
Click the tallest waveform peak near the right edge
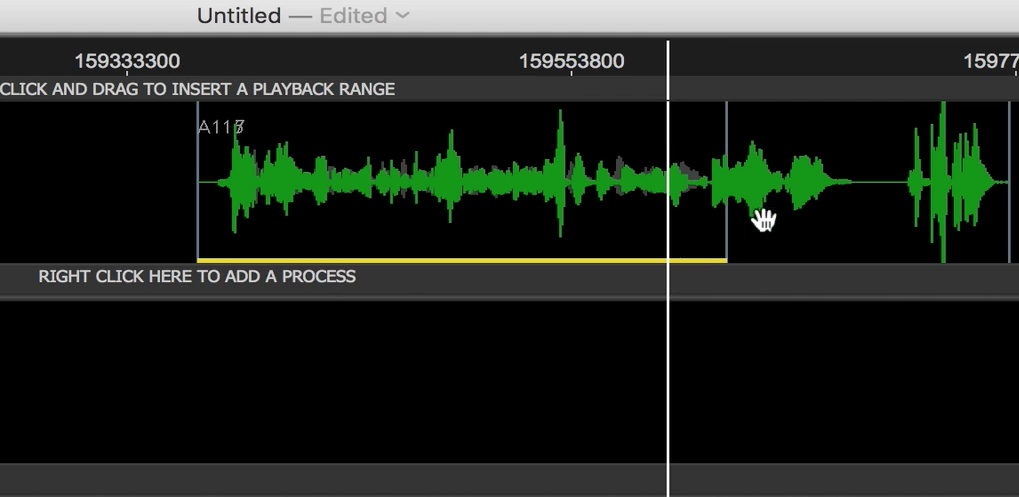click(943, 130)
